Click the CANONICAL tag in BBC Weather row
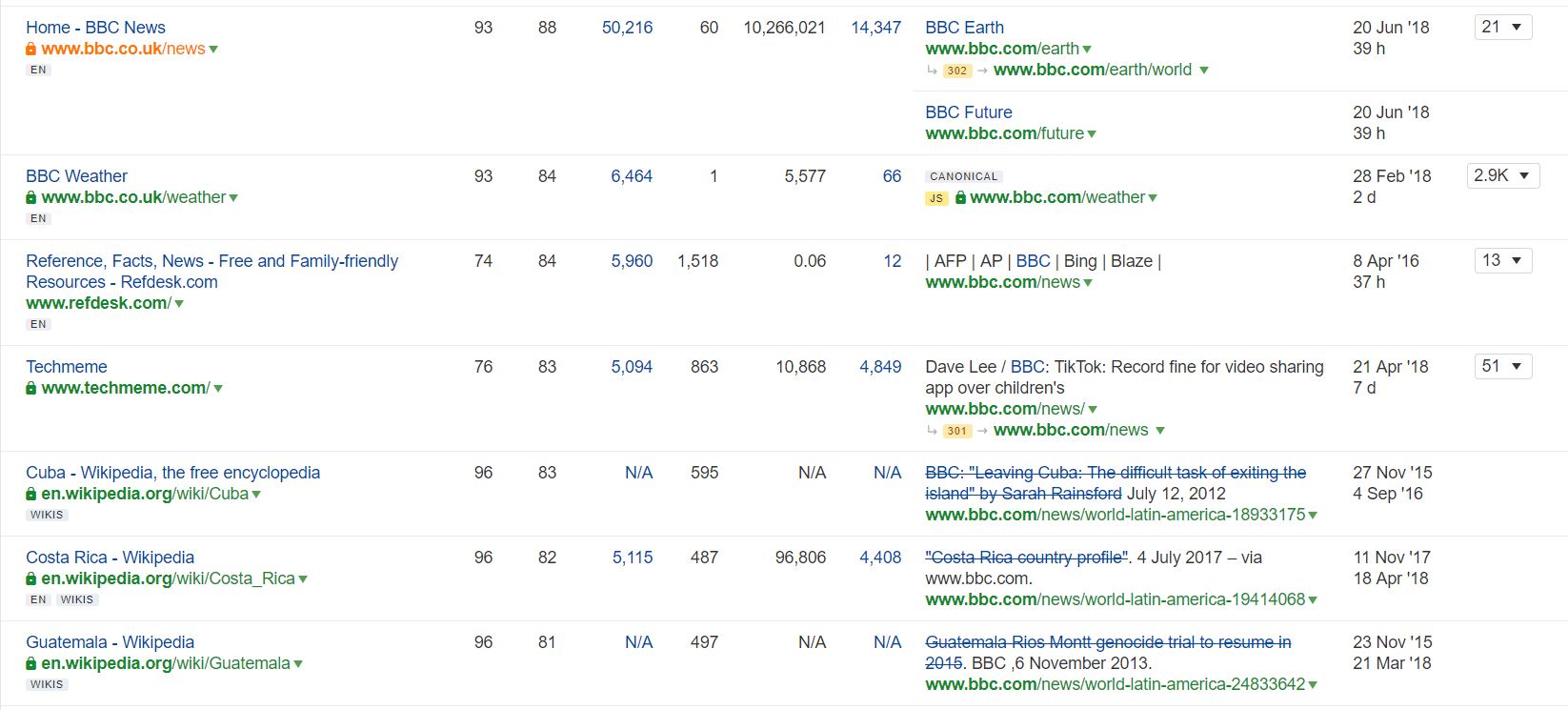This screenshot has height=710, width=1568. (x=963, y=176)
